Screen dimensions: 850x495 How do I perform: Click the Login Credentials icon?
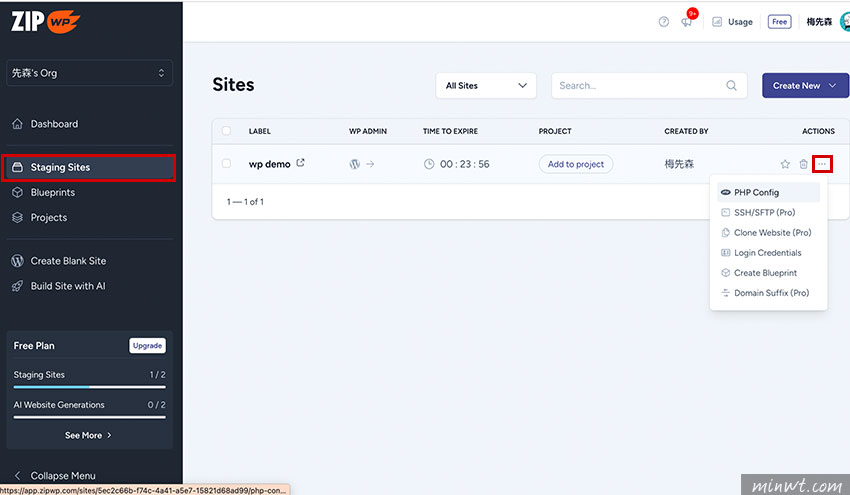click(725, 253)
